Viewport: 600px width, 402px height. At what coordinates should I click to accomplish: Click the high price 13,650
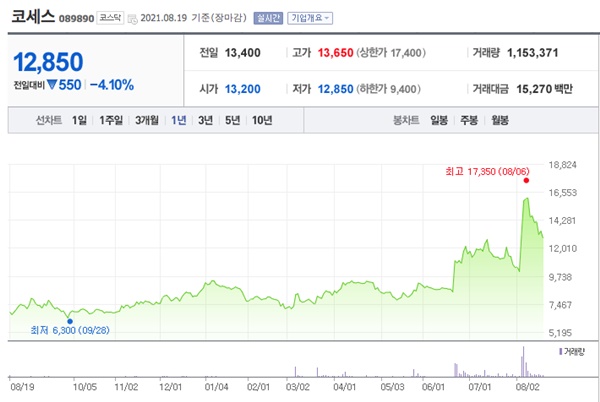click(x=335, y=53)
